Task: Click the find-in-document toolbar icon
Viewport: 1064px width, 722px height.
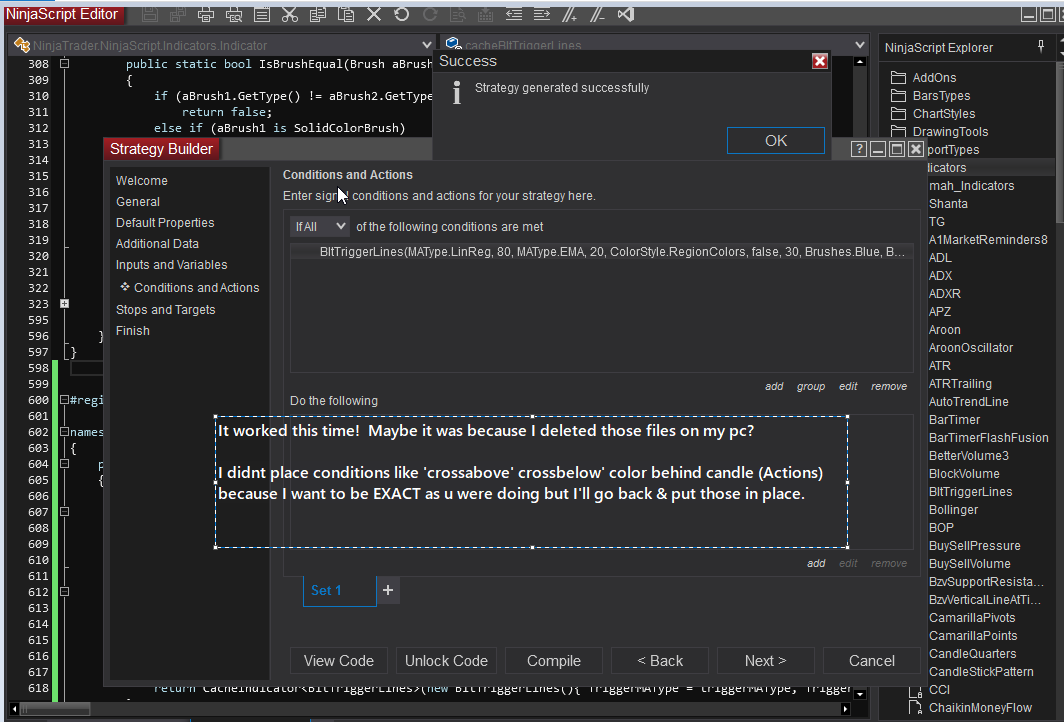Action: pos(458,14)
